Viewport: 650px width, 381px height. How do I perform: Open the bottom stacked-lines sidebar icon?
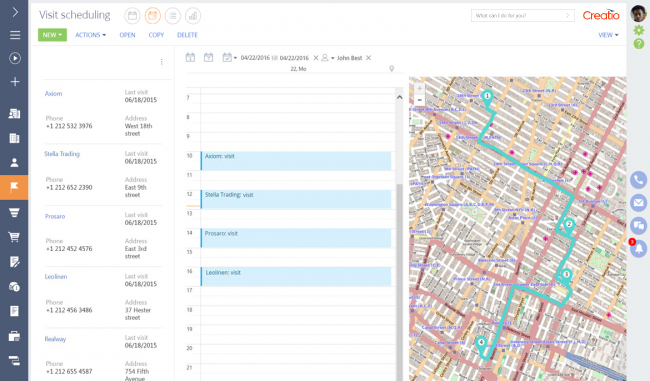point(15,361)
